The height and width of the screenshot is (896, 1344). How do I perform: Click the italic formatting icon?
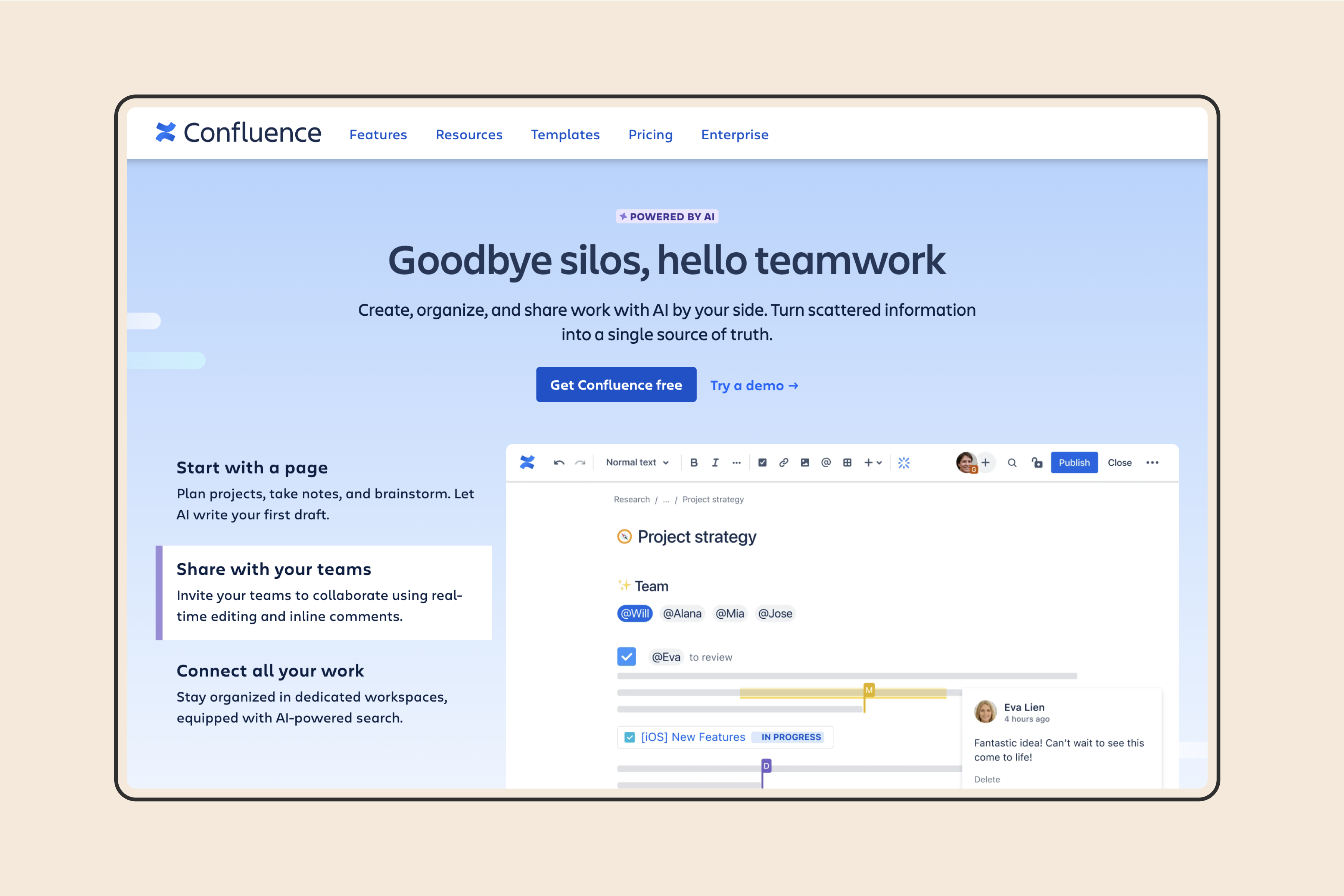716,462
